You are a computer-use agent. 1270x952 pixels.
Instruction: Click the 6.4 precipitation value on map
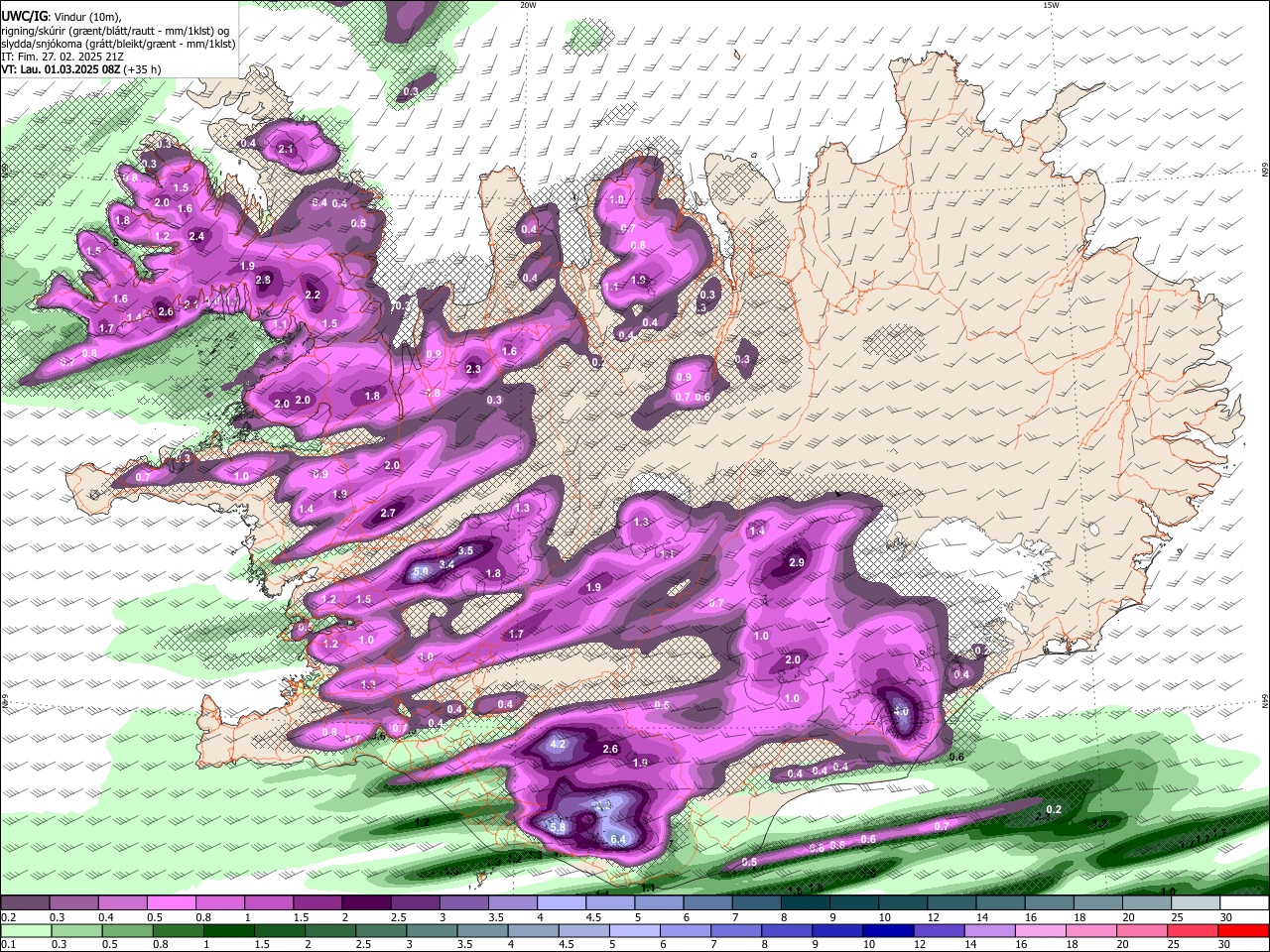pyautogui.click(x=618, y=840)
